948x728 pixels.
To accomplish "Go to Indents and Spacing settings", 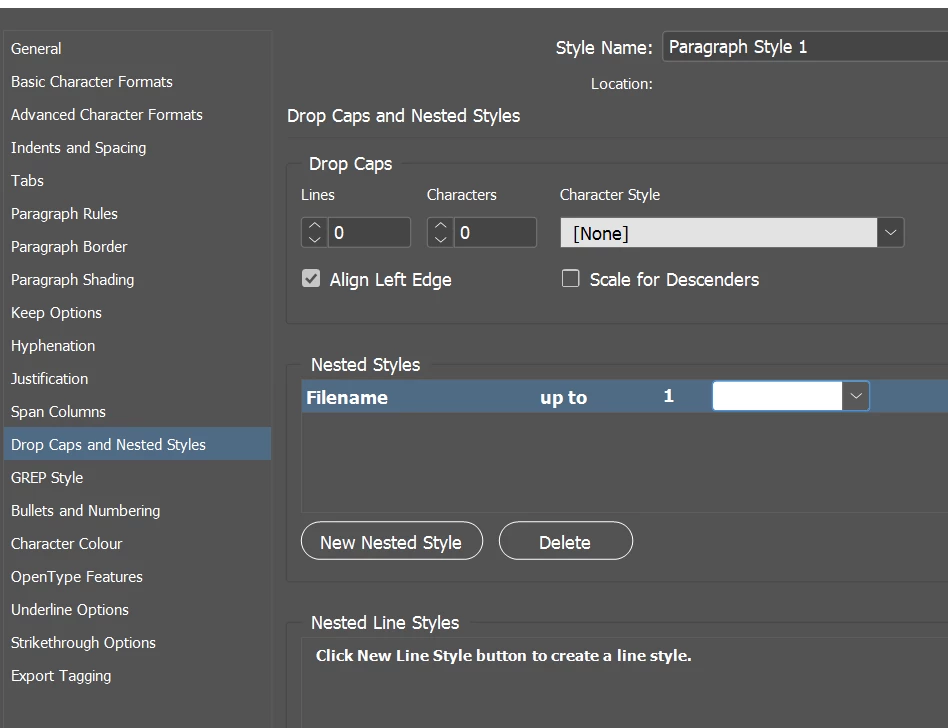I will [78, 147].
